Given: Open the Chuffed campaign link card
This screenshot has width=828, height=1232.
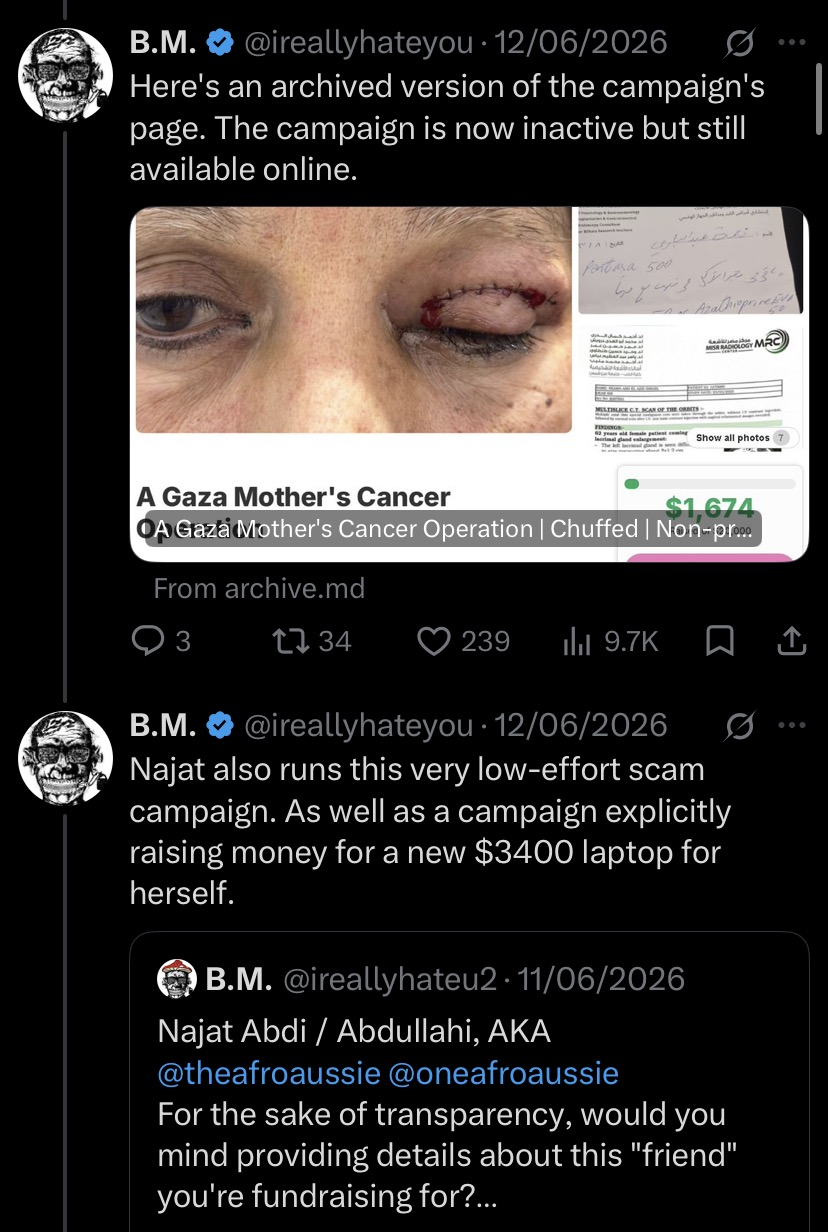Looking at the screenshot, I should [x=469, y=384].
